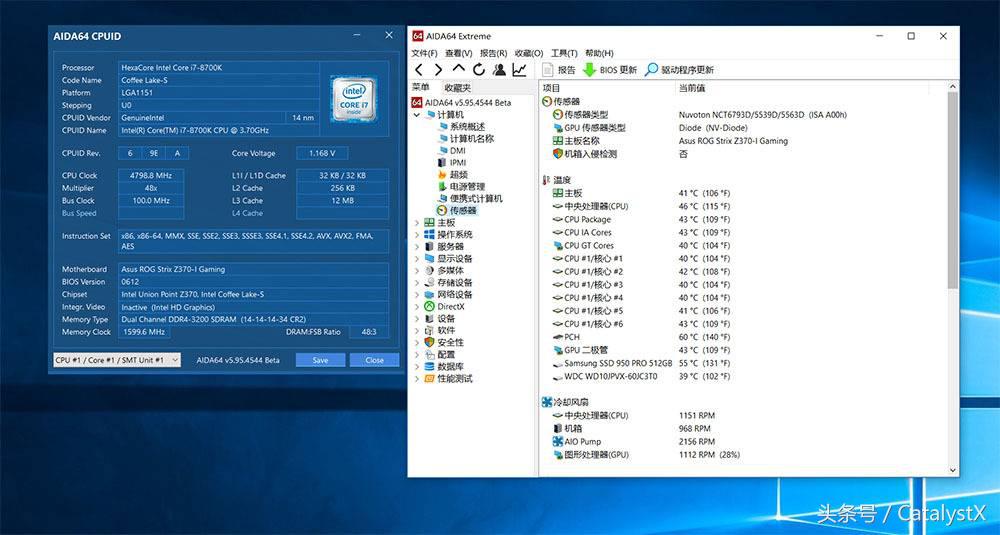Image resolution: width=1000 pixels, height=535 pixels.
Task: Click Close button in CPUID window
Action: click(374, 360)
